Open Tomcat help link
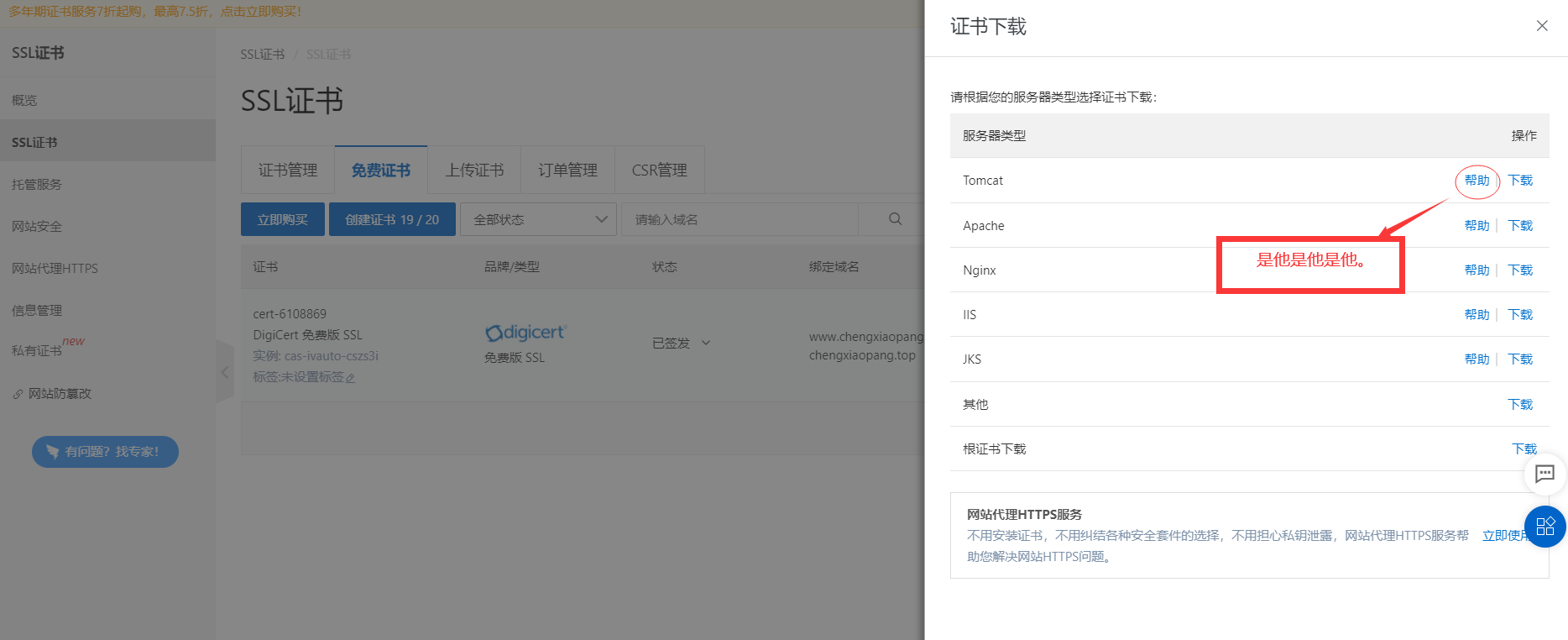 [x=1477, y=181]
